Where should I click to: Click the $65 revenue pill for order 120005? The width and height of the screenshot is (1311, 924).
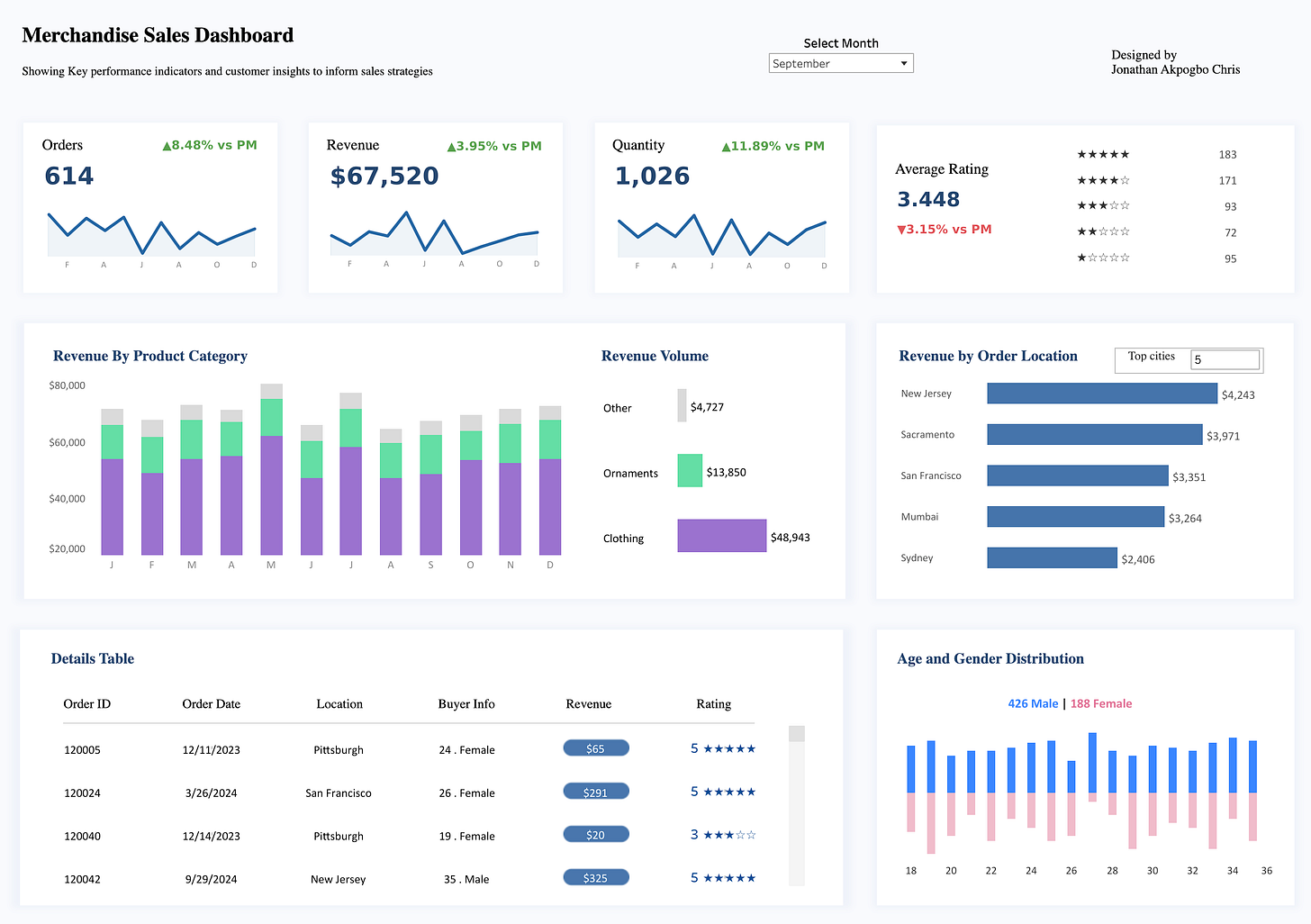[x=596, y=748]
